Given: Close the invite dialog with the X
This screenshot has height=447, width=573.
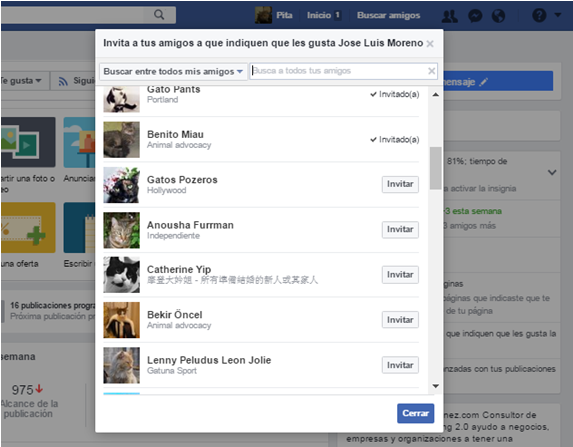Looking at the screenshot, I should [x=430, y=44].
